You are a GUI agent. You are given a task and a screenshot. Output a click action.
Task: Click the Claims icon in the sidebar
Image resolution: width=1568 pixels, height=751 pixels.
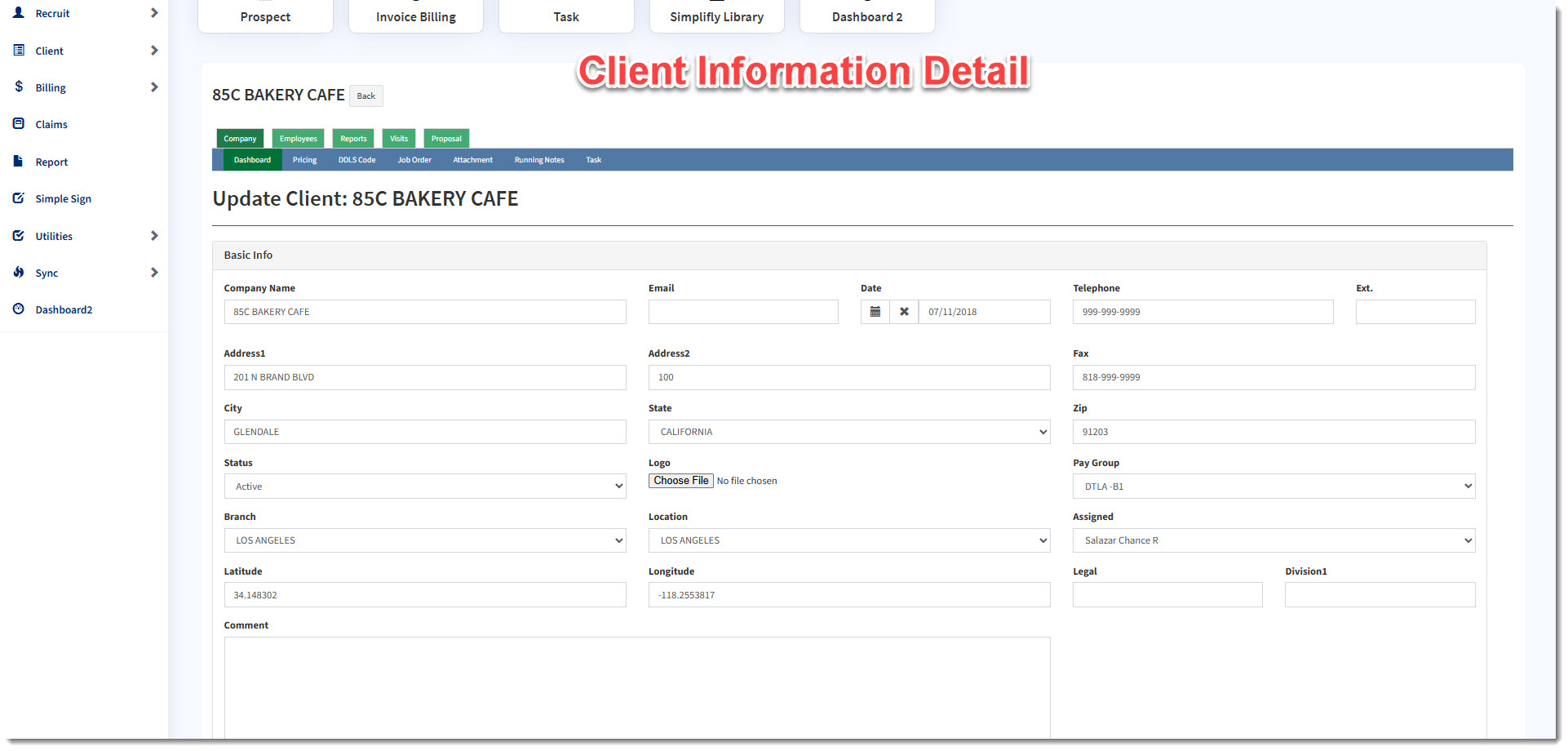click(x=19, y=124)
